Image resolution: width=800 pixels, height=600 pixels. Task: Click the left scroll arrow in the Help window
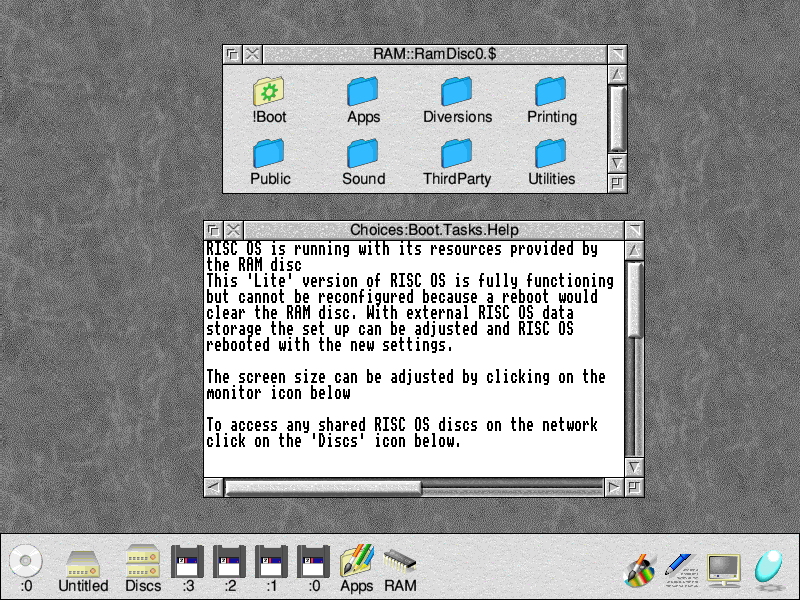pyautogui.click(x=214, y=487)
